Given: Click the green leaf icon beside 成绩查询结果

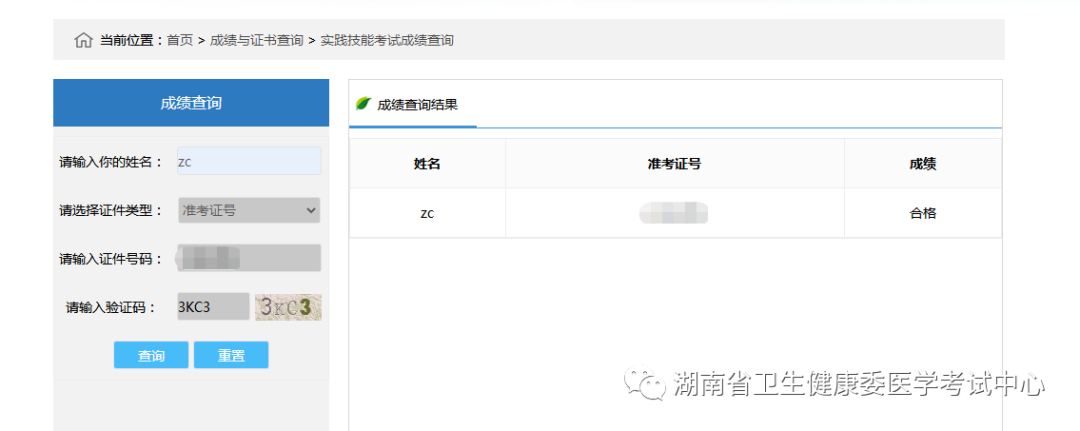Looking at the screenshot, I should click(x=363, y=104).
